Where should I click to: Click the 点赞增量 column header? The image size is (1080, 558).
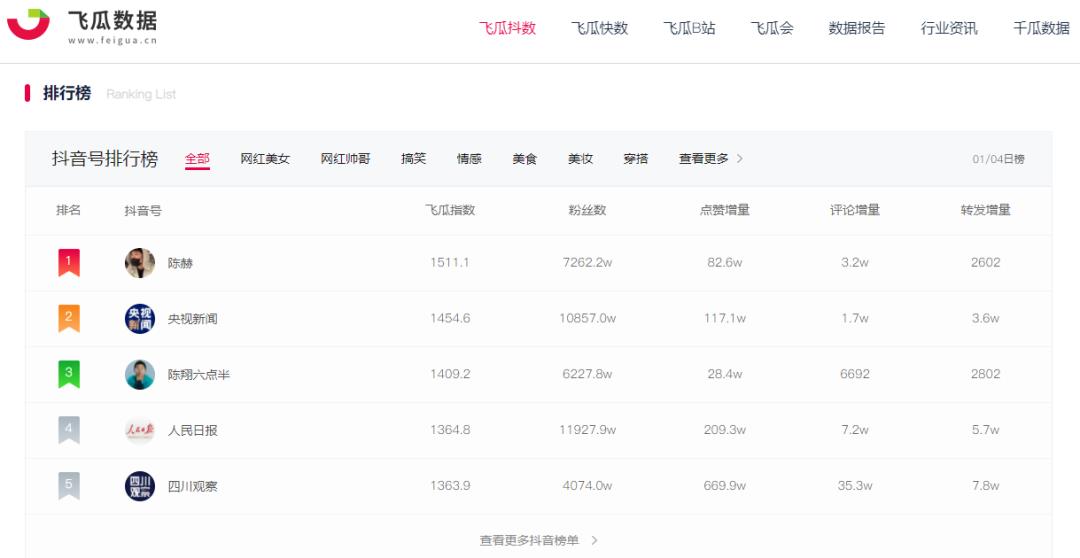(725, 210)
